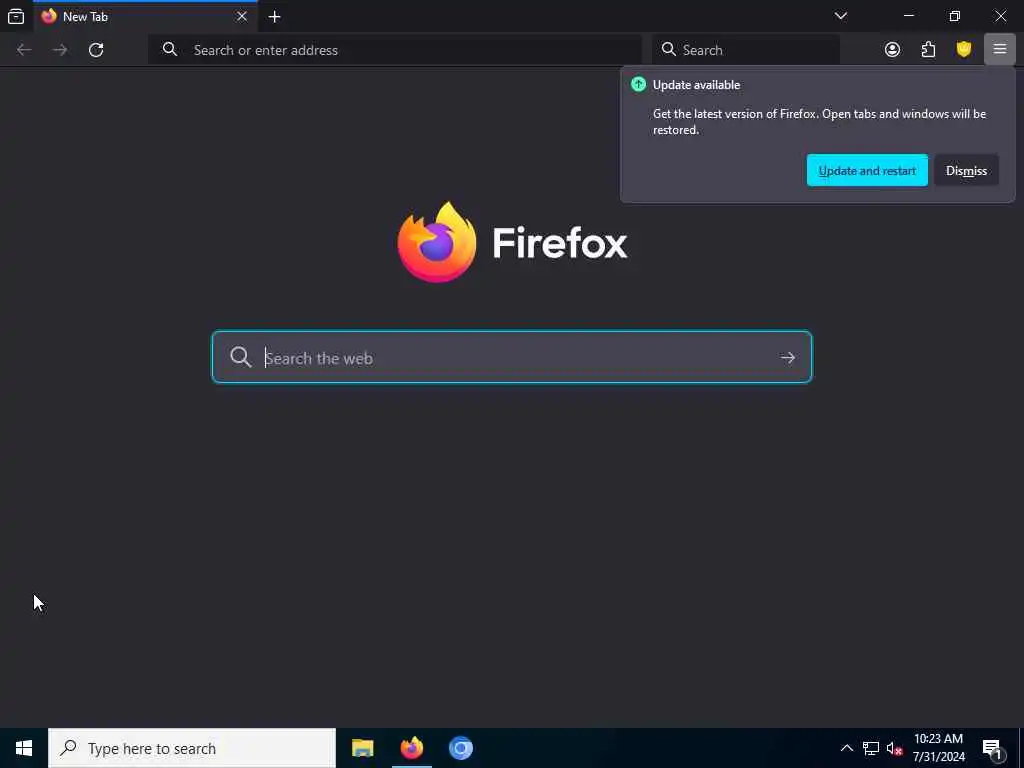Open the Firefox account icon

pyautogui.click(x=892, y=50)
